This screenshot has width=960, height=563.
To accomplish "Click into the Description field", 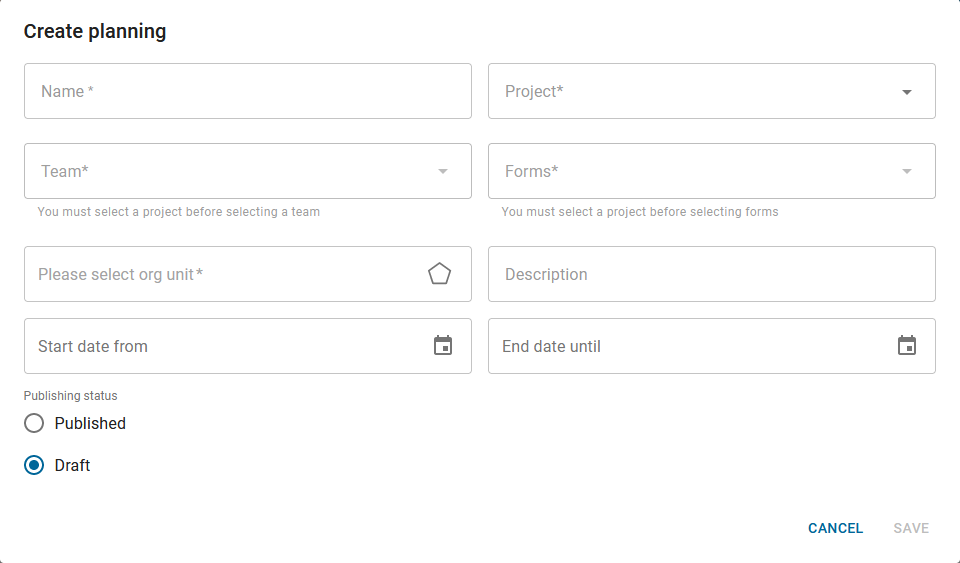I will coord(711,274).
